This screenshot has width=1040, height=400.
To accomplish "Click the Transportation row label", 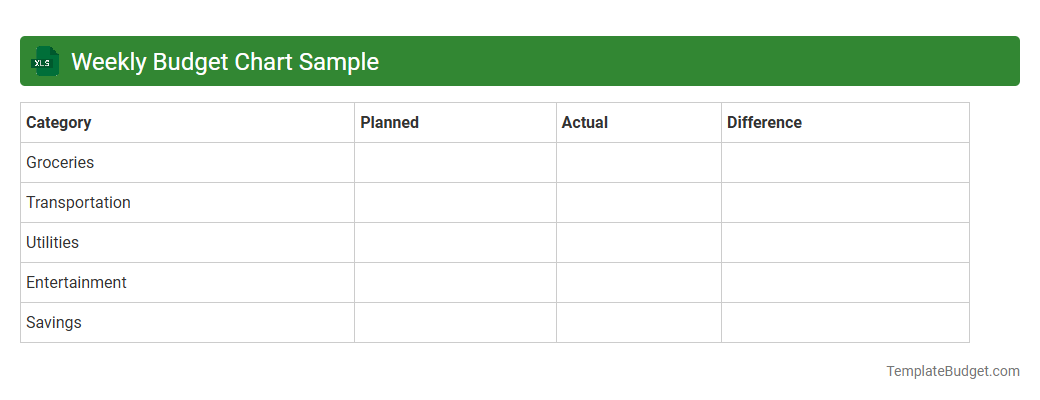I will coord(78,203).
